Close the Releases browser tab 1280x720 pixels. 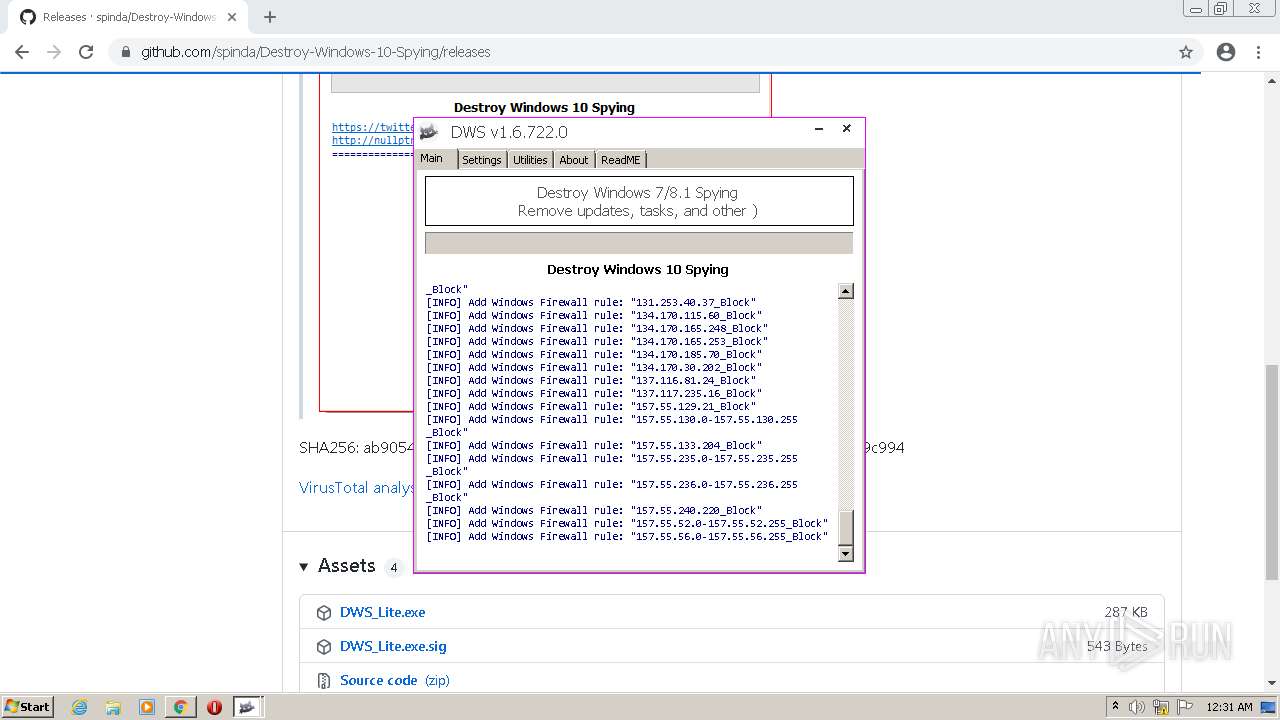(232, 17)
